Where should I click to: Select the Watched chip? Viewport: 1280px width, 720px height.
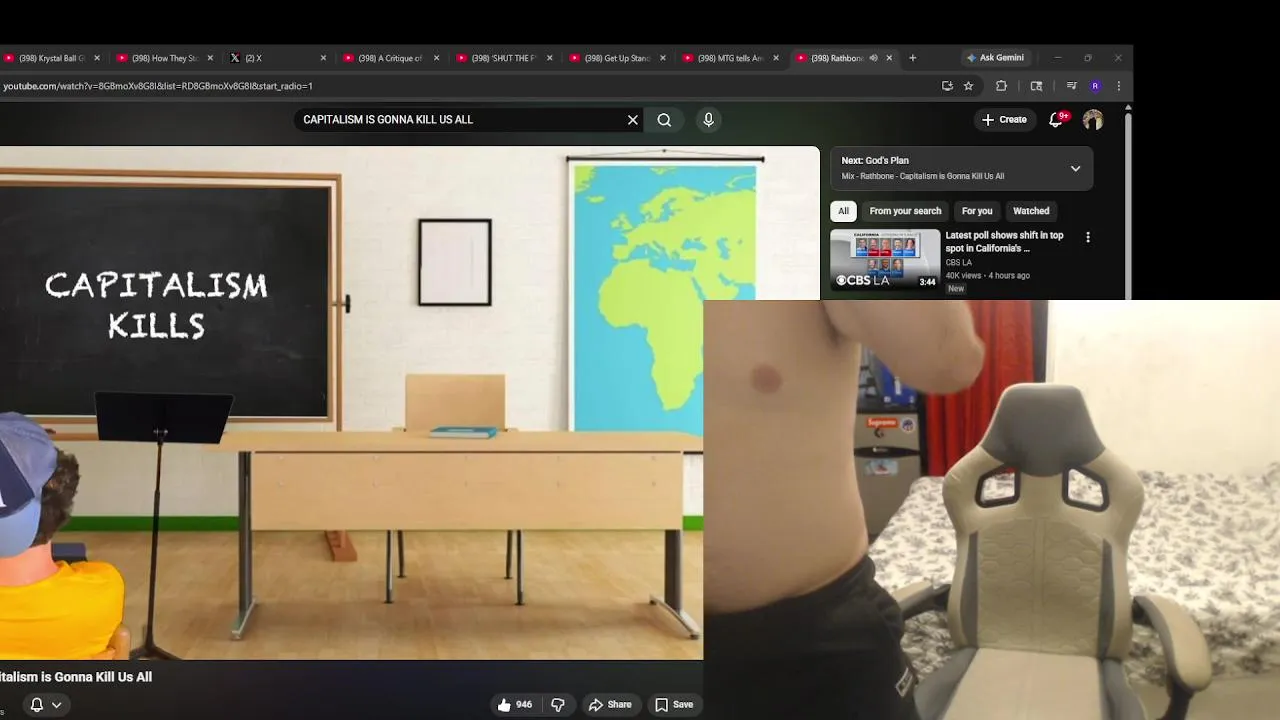tap(1031, 211)
